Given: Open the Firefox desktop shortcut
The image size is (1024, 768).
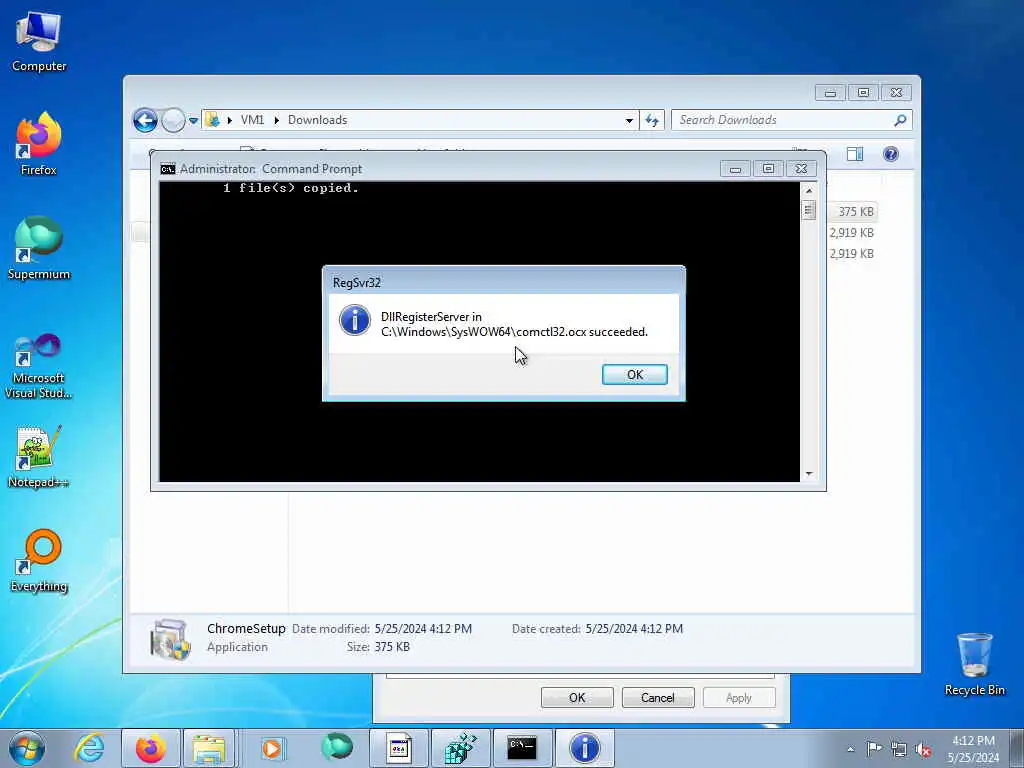Looking at the screenshot, I should pyautogui.click(x=39, y=144).
